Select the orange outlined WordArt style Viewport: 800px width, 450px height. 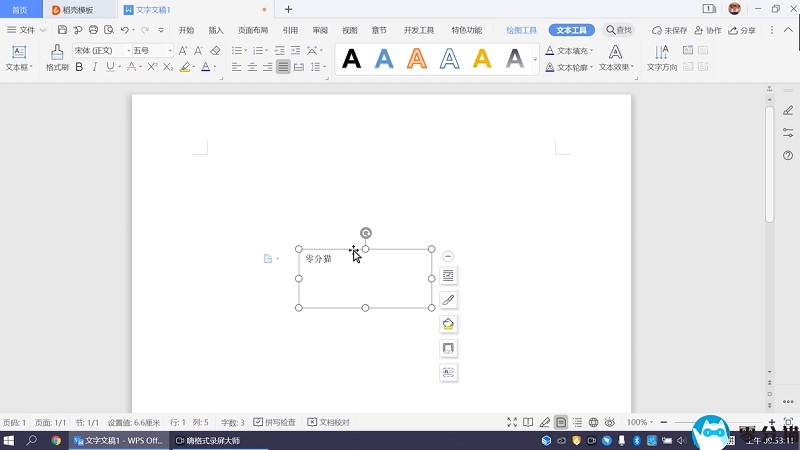point(416,59)
